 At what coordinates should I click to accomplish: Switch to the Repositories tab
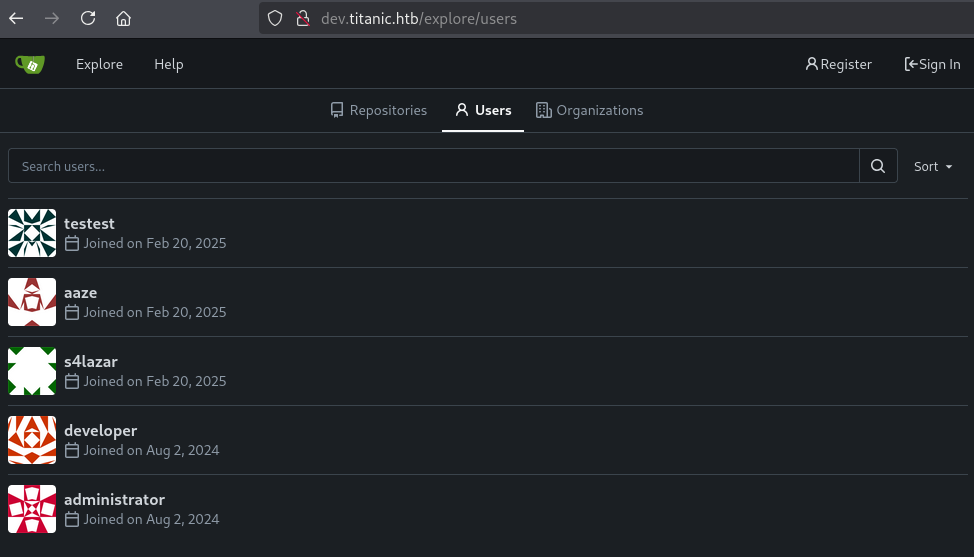(378, 110)
